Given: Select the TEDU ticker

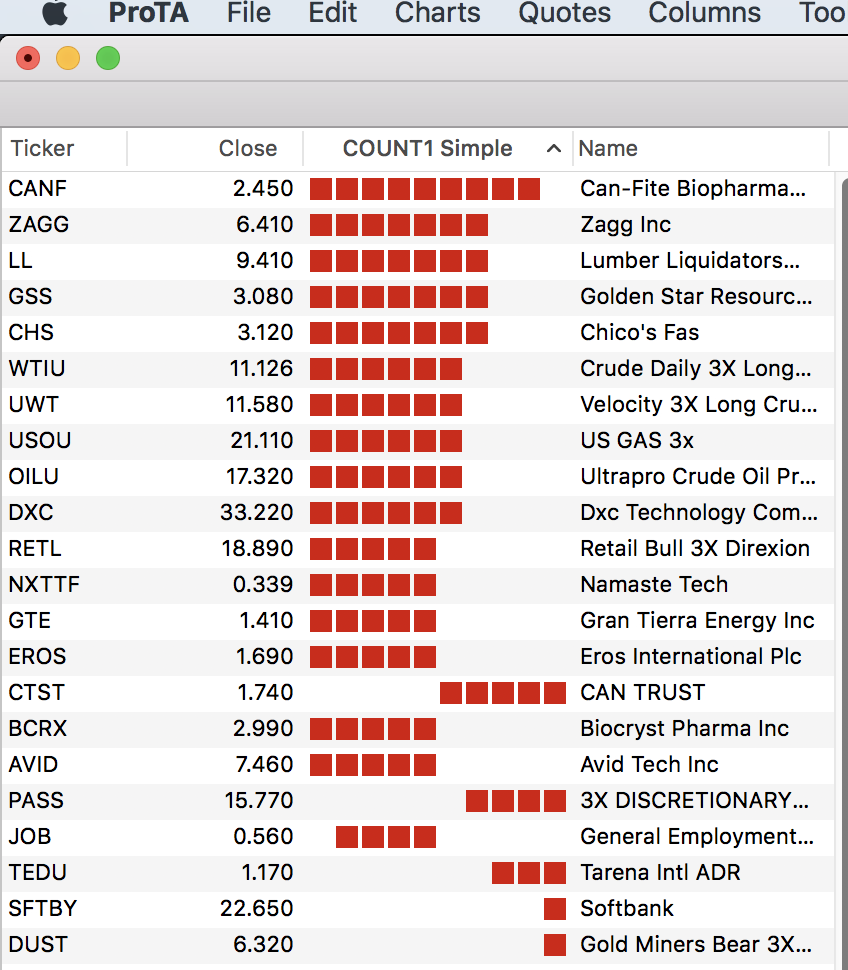Looking at the screenshot, I should [38, 872].
